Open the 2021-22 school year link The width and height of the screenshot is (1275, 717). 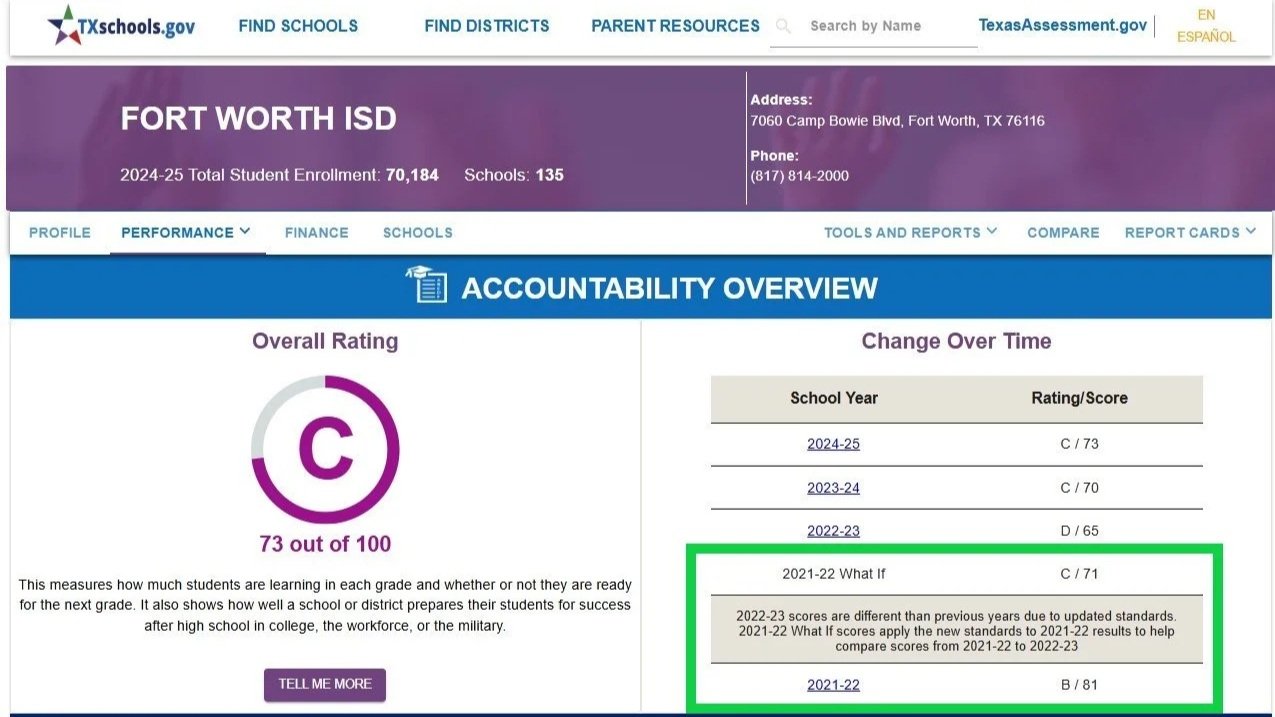834,685
